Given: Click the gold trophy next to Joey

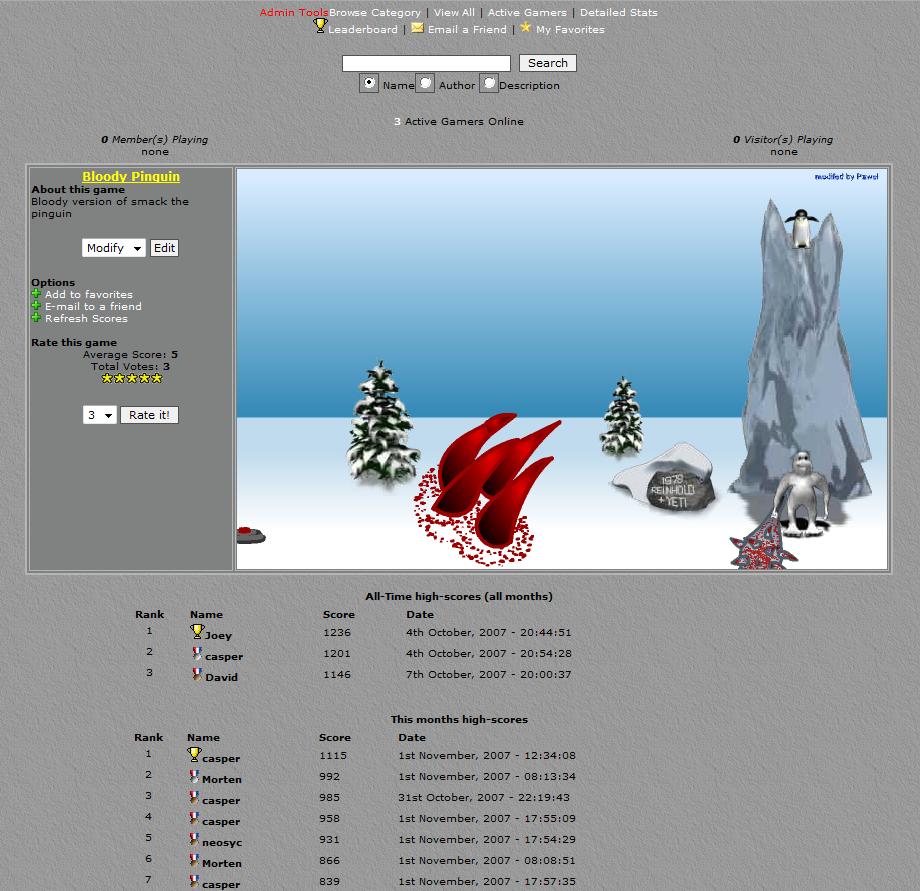Looking at the screenshot, I should click(x=197, y=632).
